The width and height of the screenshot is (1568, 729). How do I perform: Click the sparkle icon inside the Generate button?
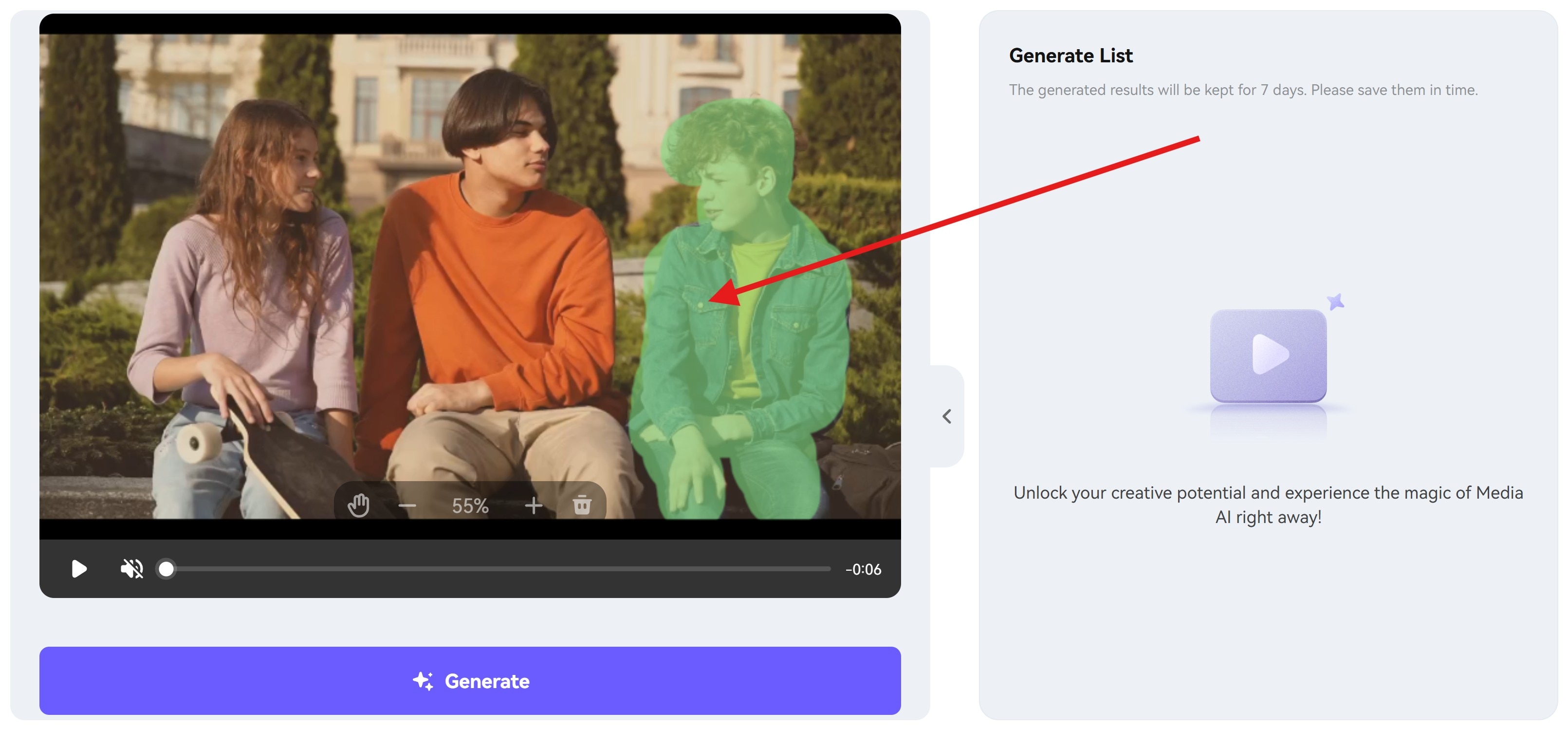coord(424,680)
